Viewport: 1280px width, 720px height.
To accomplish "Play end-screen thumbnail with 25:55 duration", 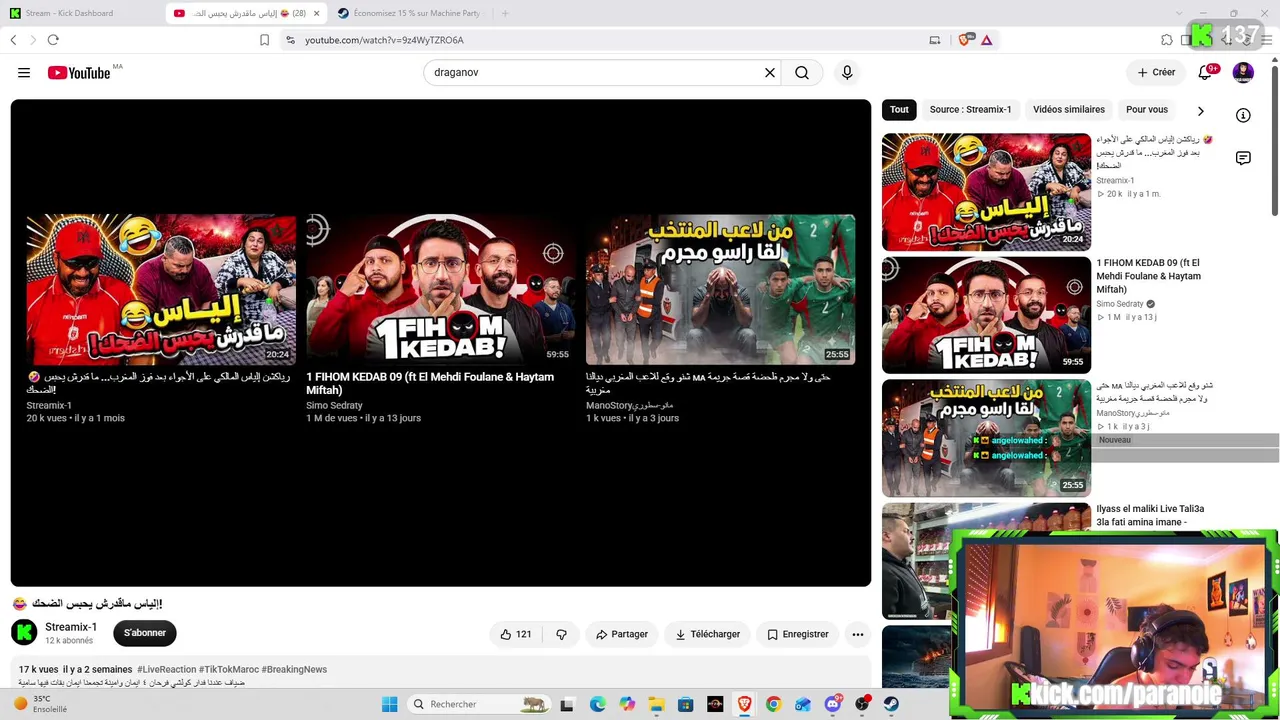I will click(x=720, y=289).
